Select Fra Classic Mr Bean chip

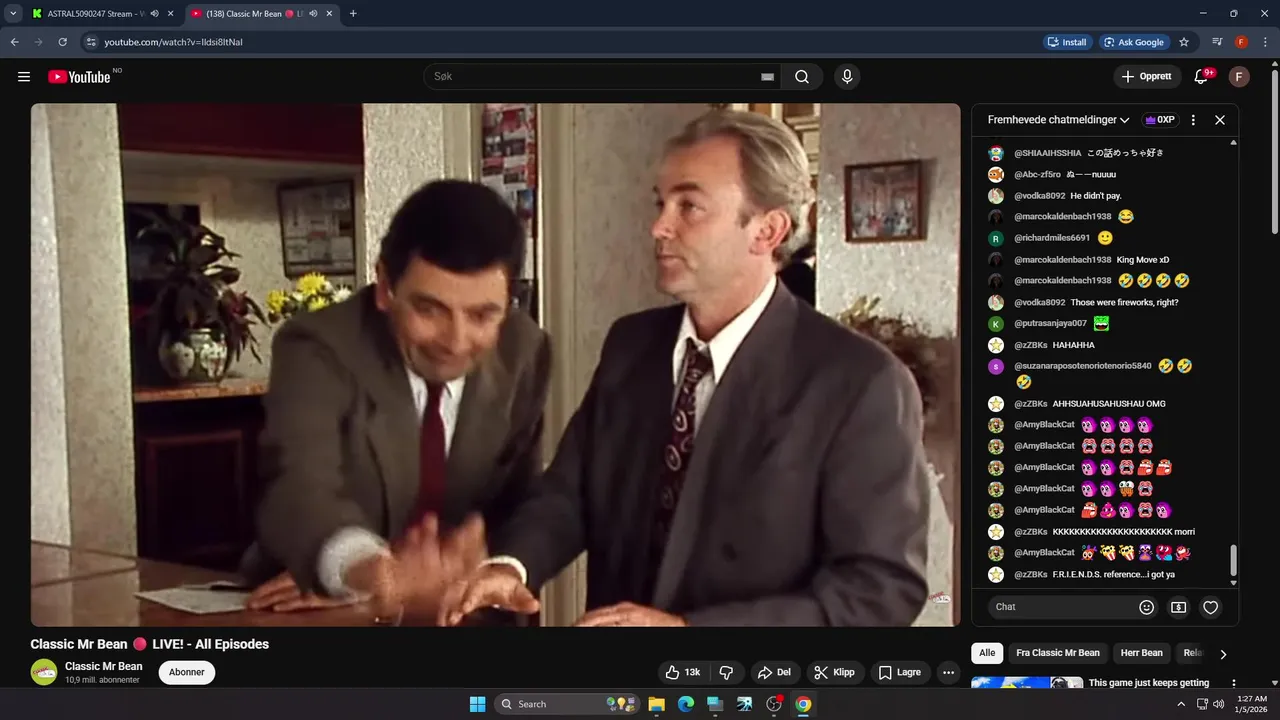[1058, 653]
